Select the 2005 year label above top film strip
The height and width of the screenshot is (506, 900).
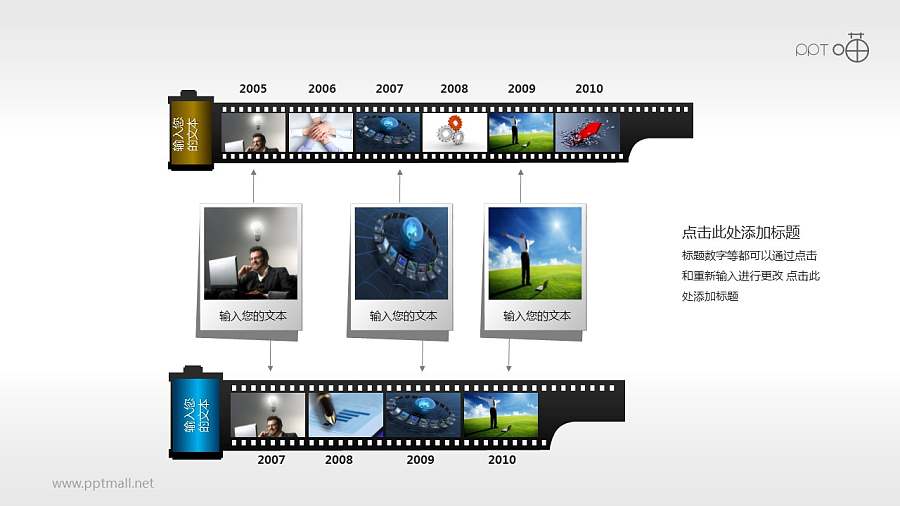[253, 89]
